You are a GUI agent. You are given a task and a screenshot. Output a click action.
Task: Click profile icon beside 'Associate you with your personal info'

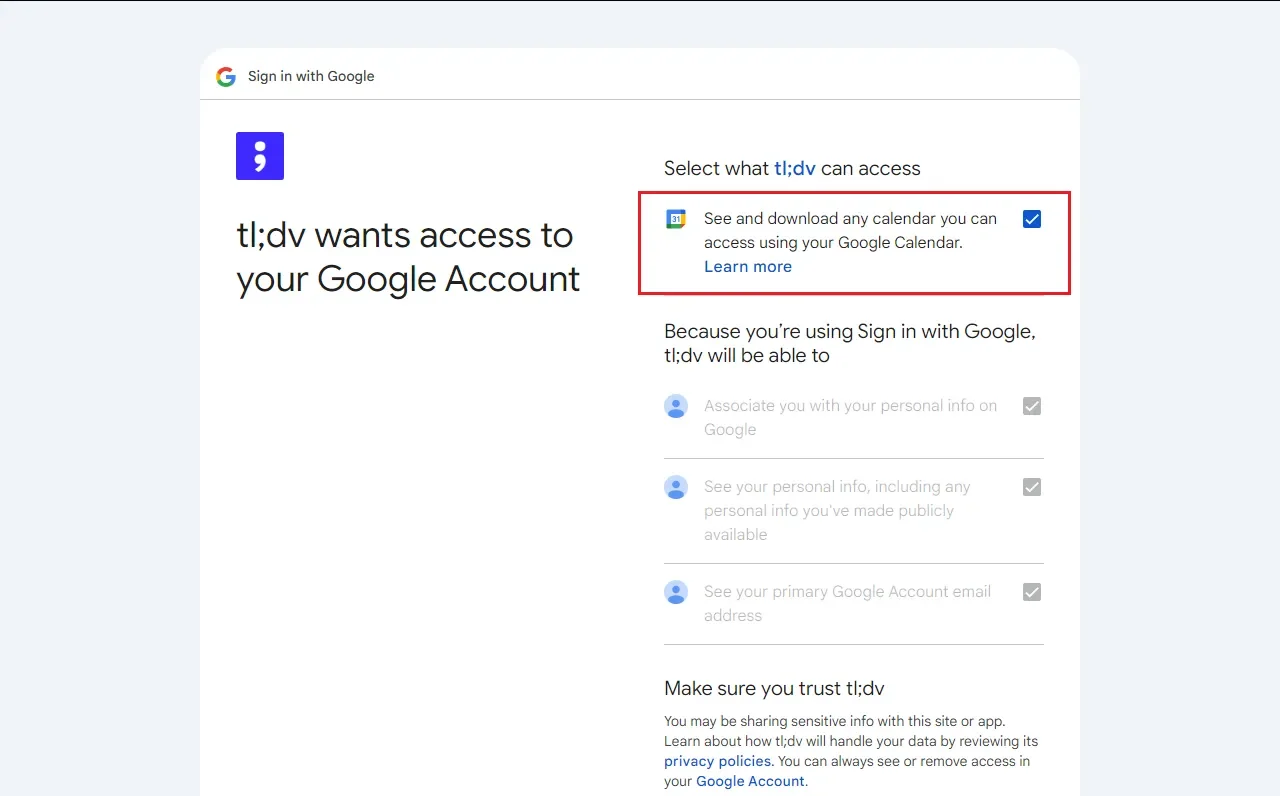676,406
